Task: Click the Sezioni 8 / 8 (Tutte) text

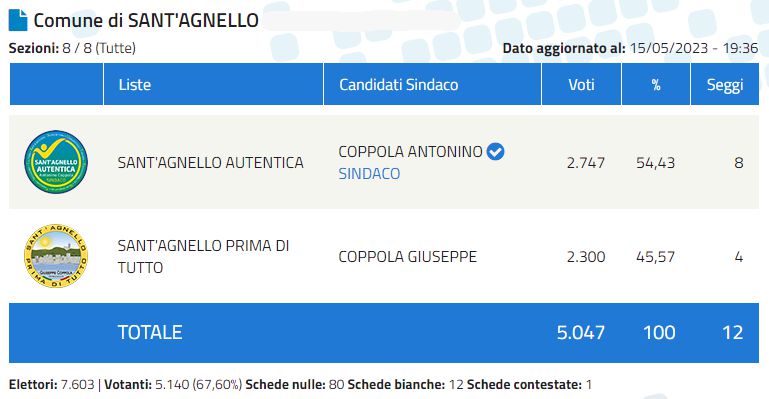Action: (72, 48)
